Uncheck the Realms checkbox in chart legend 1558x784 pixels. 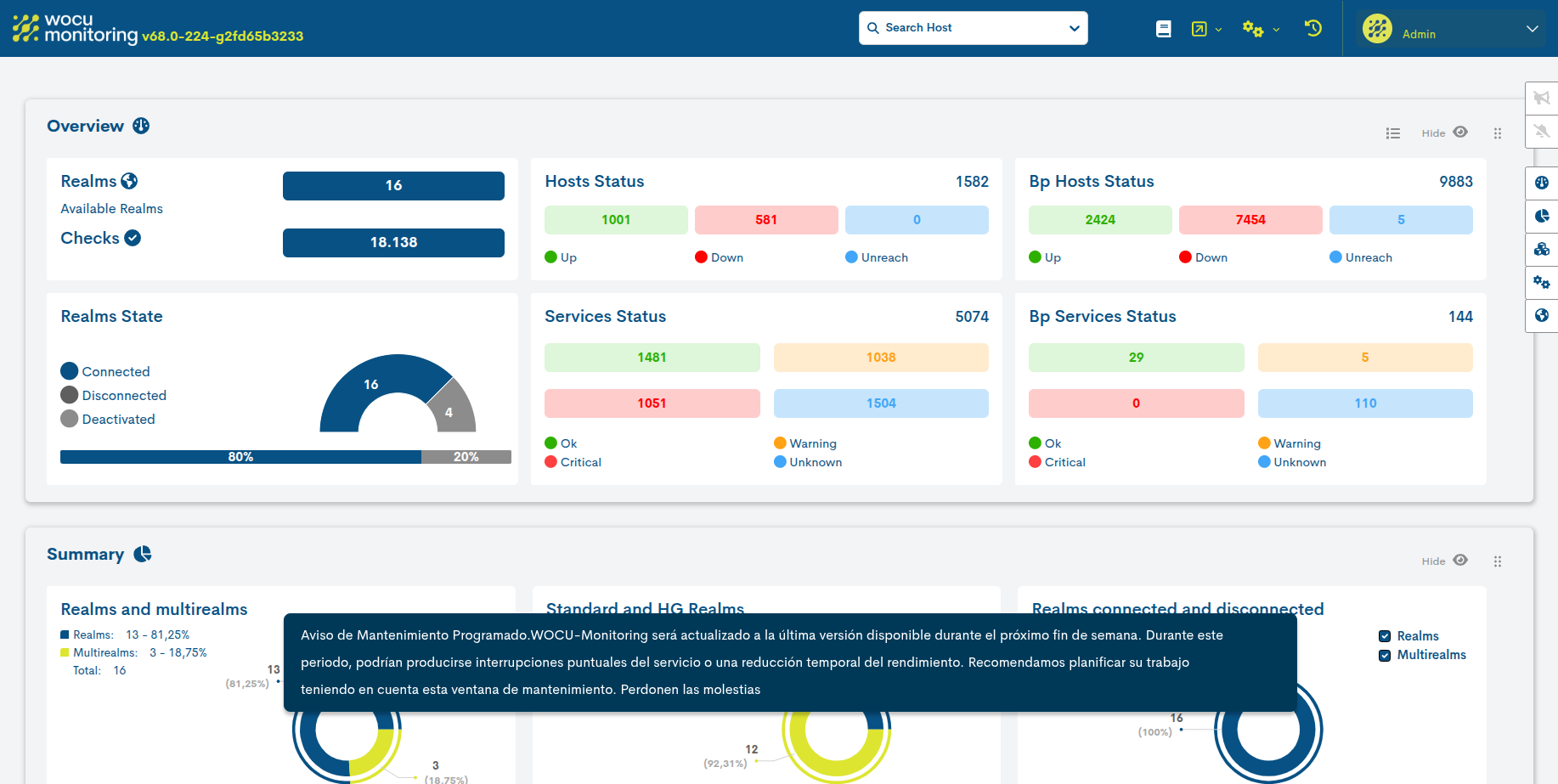click(x=1385, y=636)
